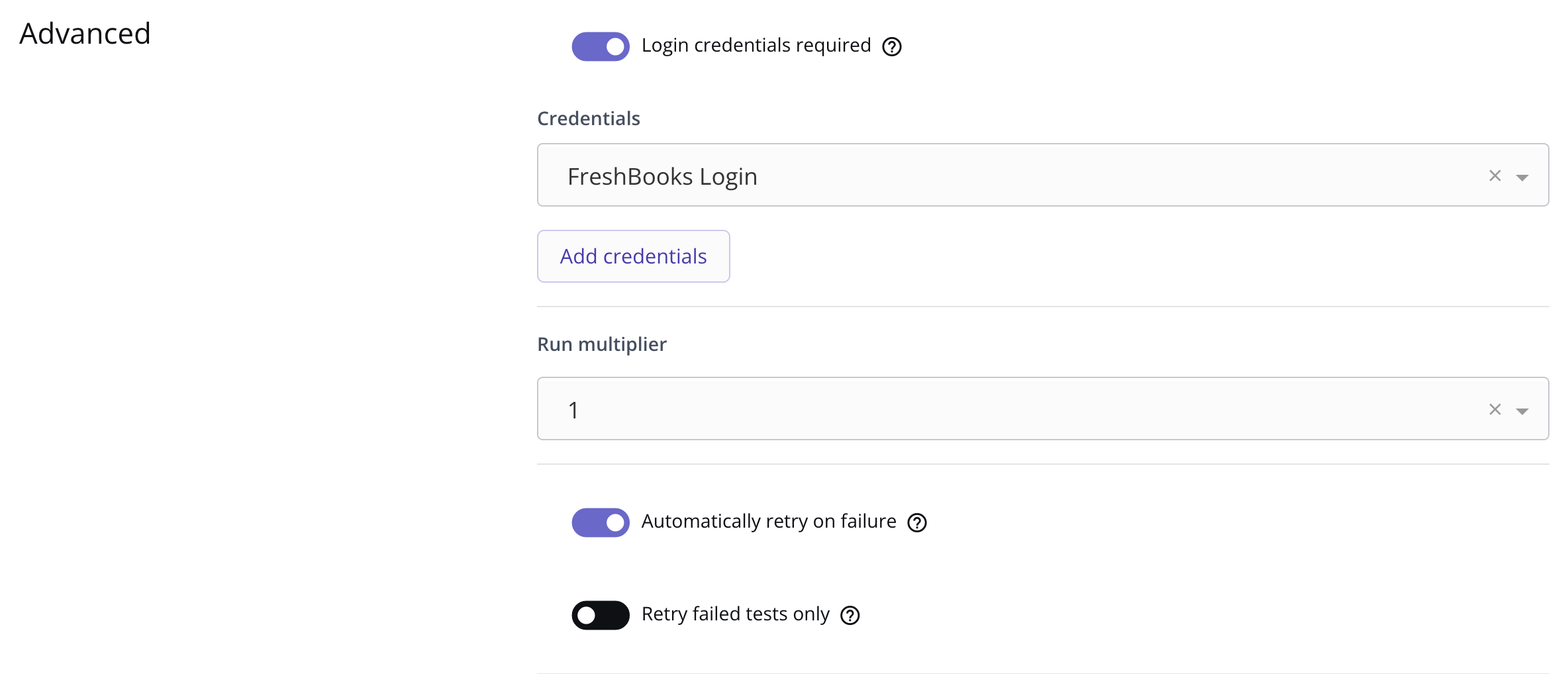1568x674 pixels.
Task: Clear the Run multiplier value
Action: pos(1495,409)
